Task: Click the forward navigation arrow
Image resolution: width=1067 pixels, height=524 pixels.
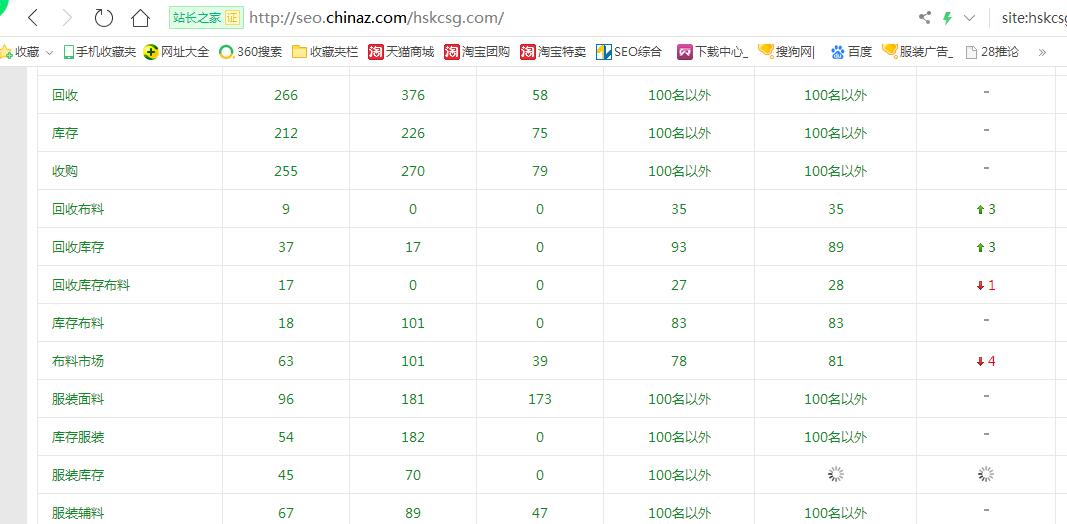Action: click(x=67, y=18)
